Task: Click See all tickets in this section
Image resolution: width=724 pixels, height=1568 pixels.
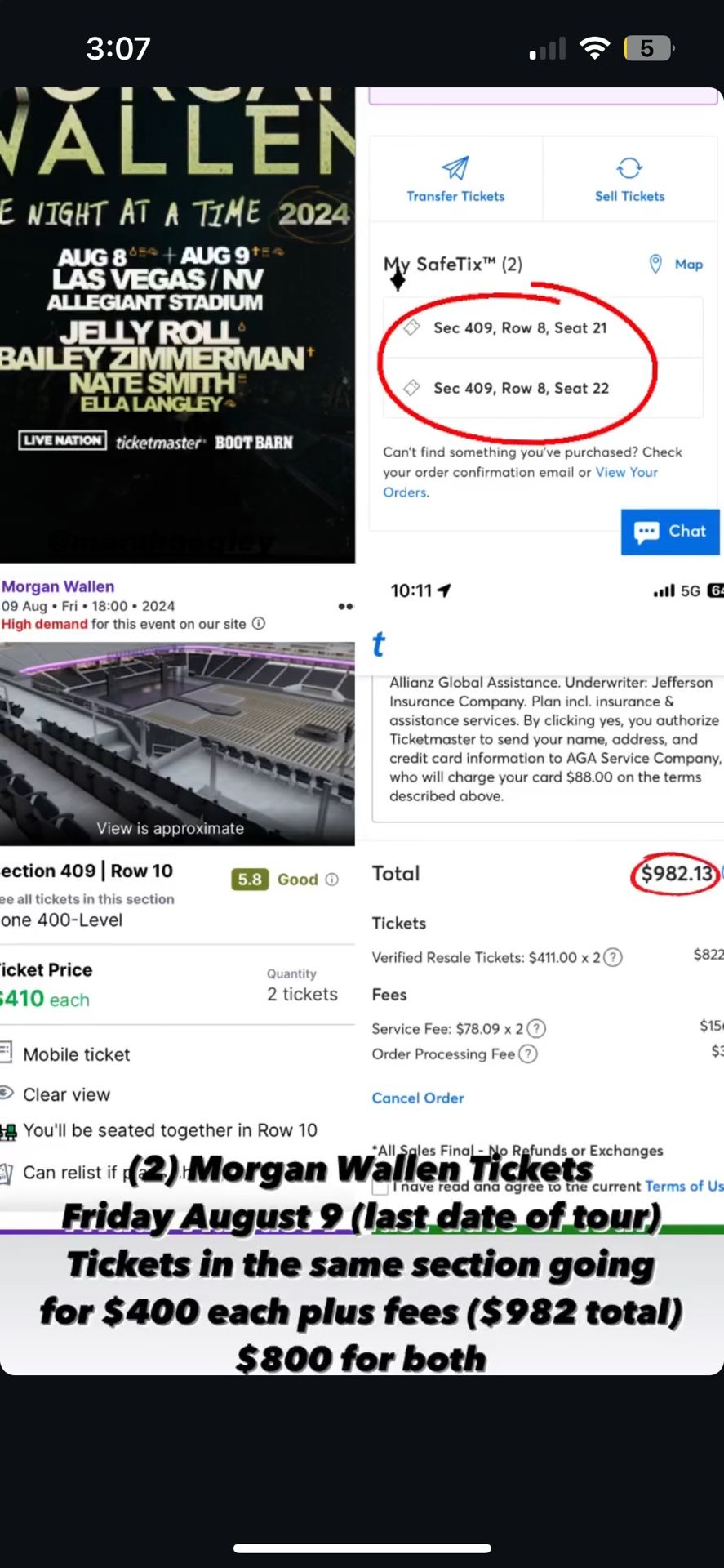Action: (x=87, y=899)
